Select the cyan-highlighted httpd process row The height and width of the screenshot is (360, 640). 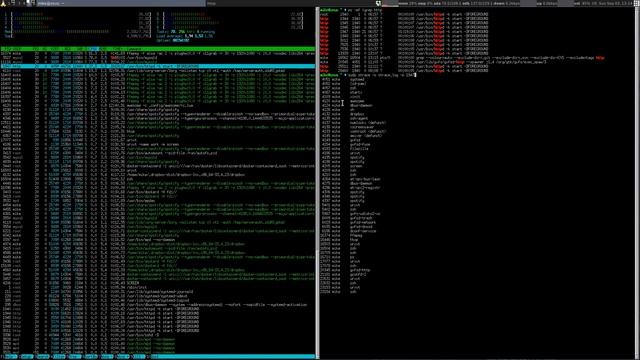click(158, 66)
